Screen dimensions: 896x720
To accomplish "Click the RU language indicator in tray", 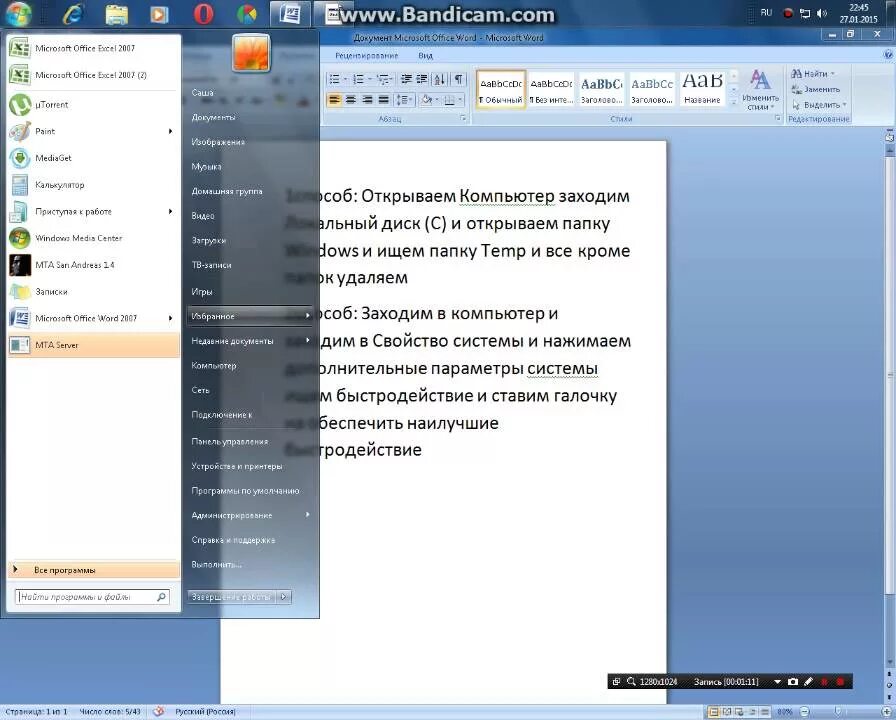I will click(x=766, y=13).
